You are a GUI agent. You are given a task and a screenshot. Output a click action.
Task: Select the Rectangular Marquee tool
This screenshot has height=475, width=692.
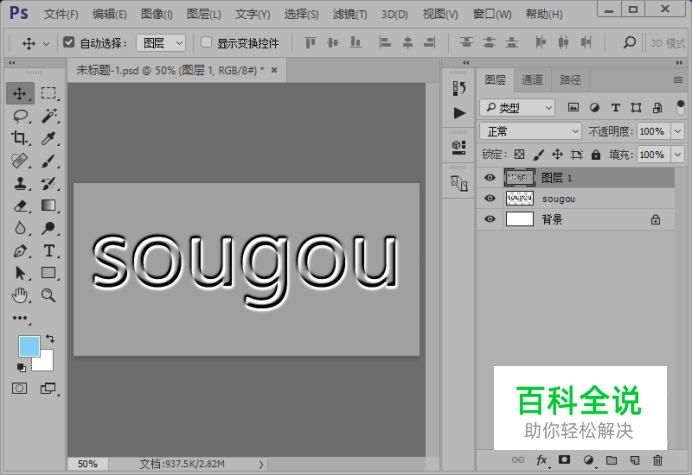pos(49,94)
